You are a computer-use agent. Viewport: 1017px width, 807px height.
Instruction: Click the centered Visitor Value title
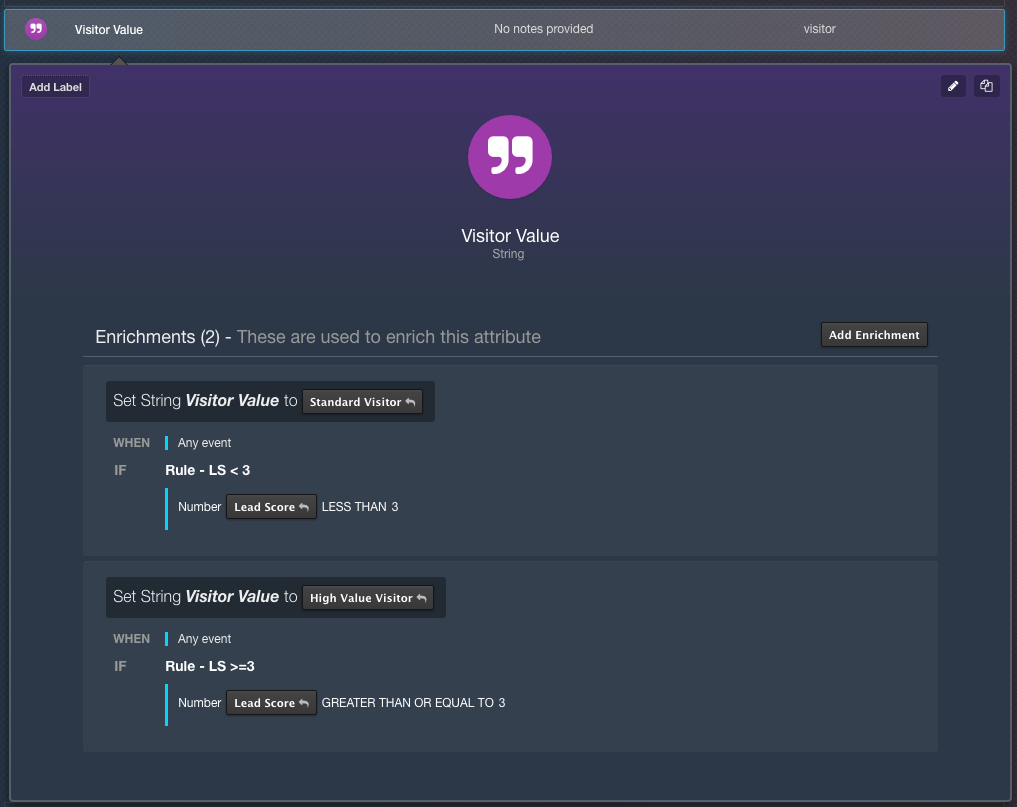pyautogui.click(x=510, y=236)
